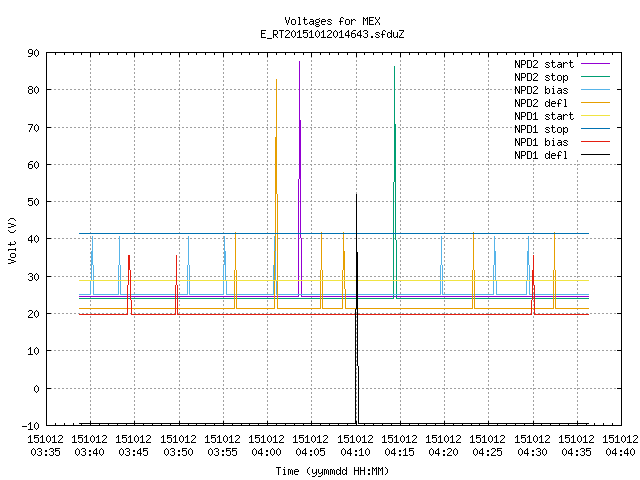This screenshot has width=640, height=480.
Task: Click the x-axis tick label 04:05
Action: tap(311, 452)
